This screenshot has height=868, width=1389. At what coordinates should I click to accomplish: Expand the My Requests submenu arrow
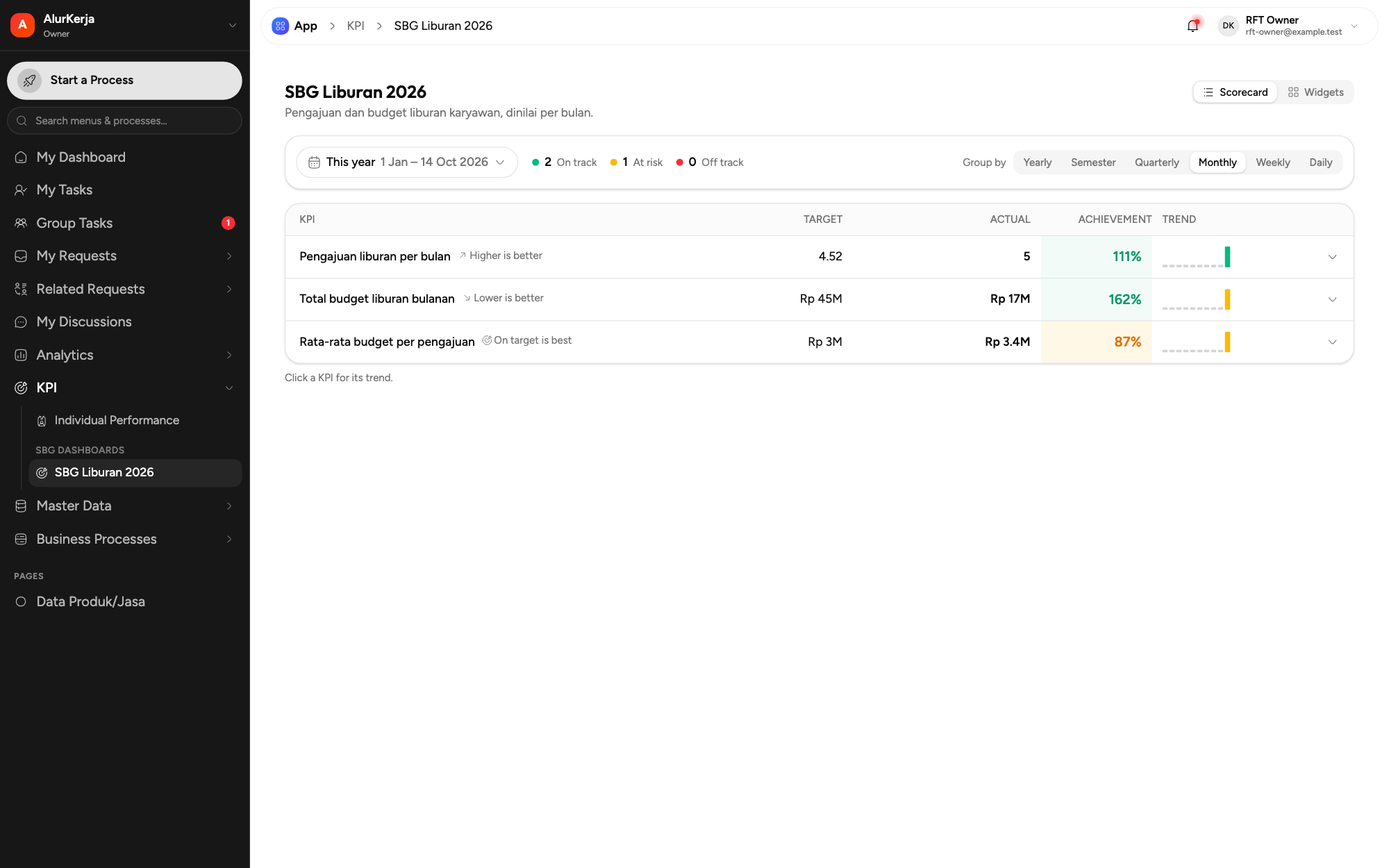point(228,256)
